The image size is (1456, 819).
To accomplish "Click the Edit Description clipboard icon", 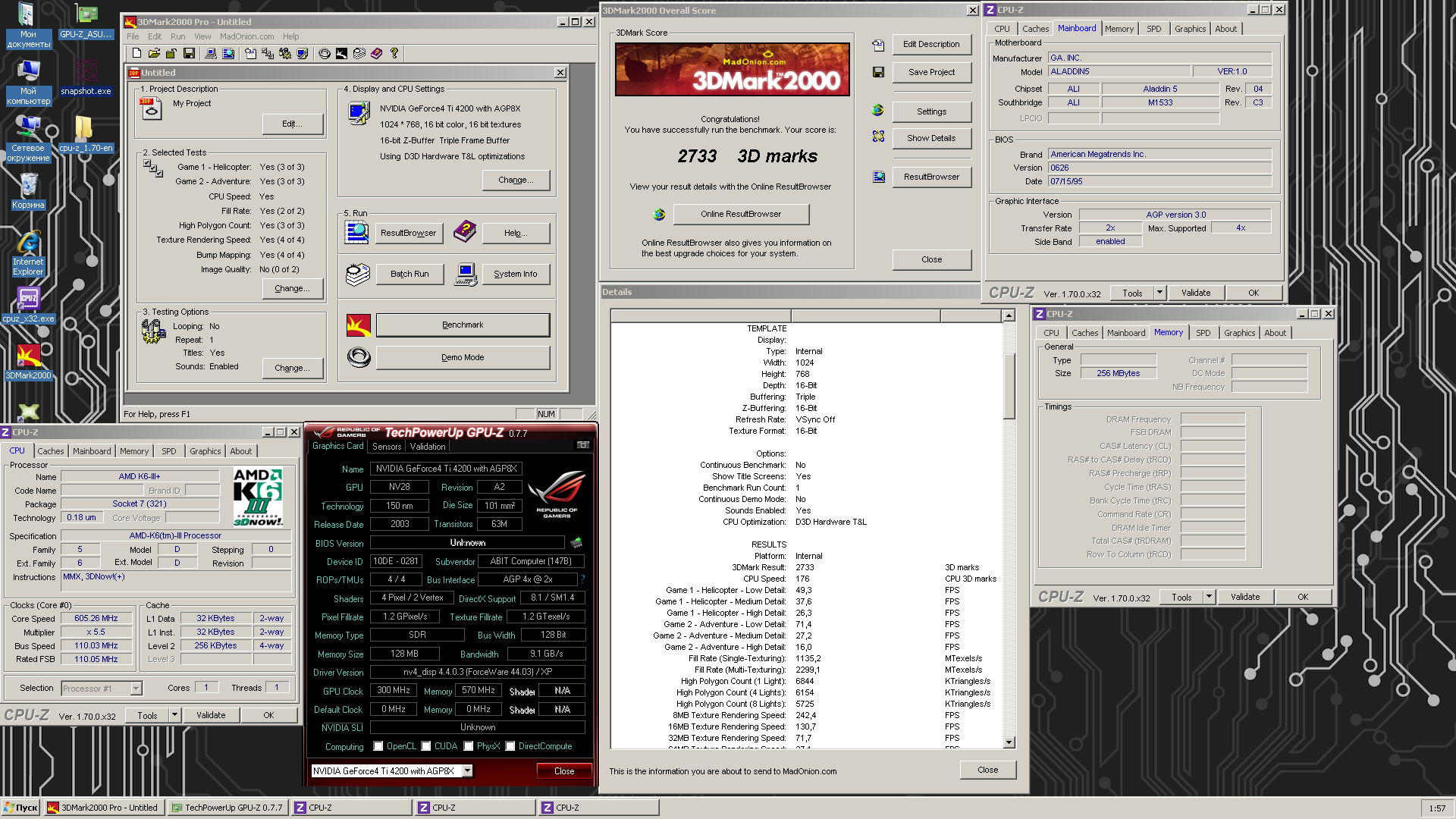I will 878,45.
